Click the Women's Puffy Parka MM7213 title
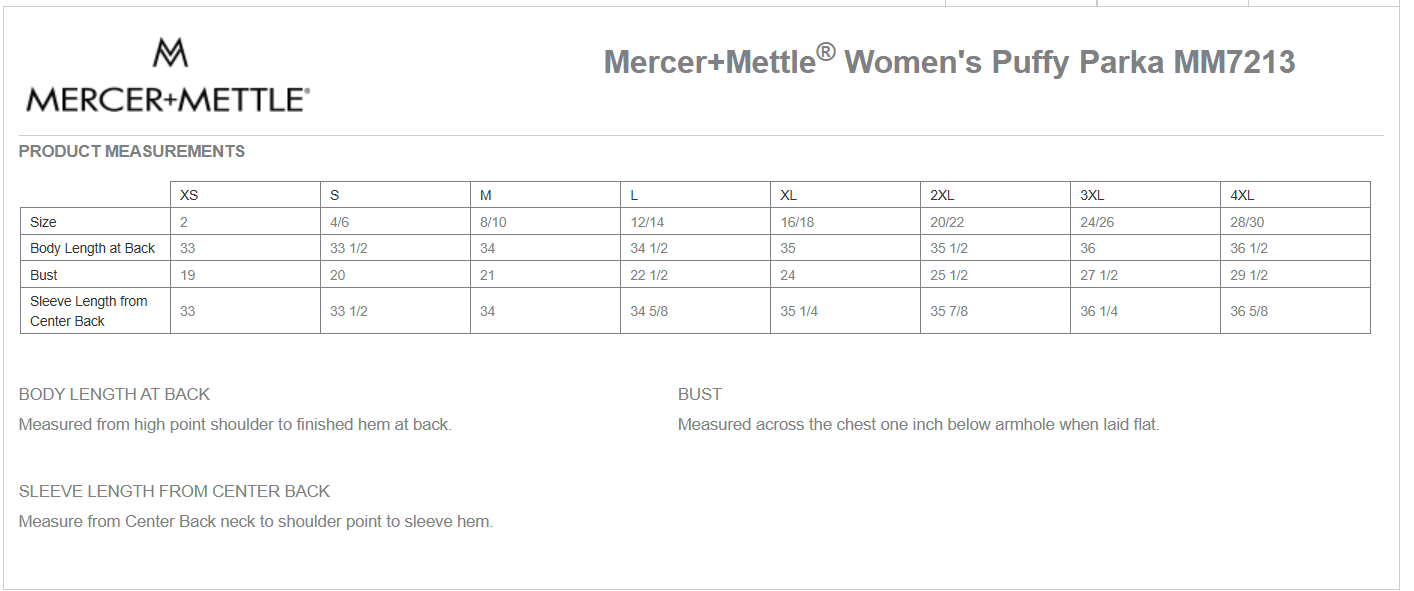Screen dimensions: 1414x591 949,62
